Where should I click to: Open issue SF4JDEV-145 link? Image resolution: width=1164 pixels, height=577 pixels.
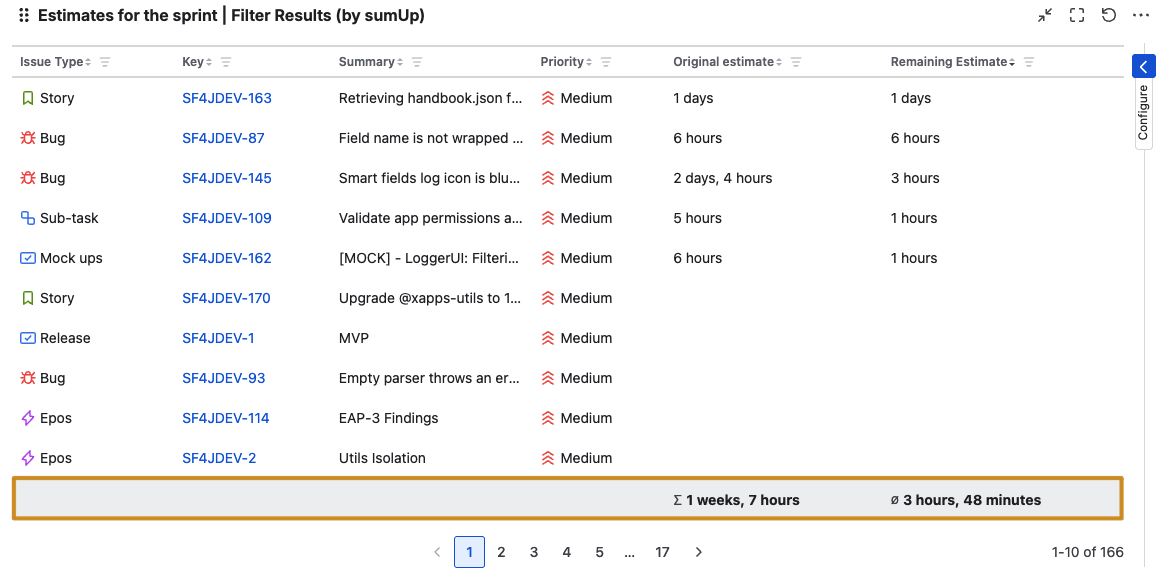point(227,178)
